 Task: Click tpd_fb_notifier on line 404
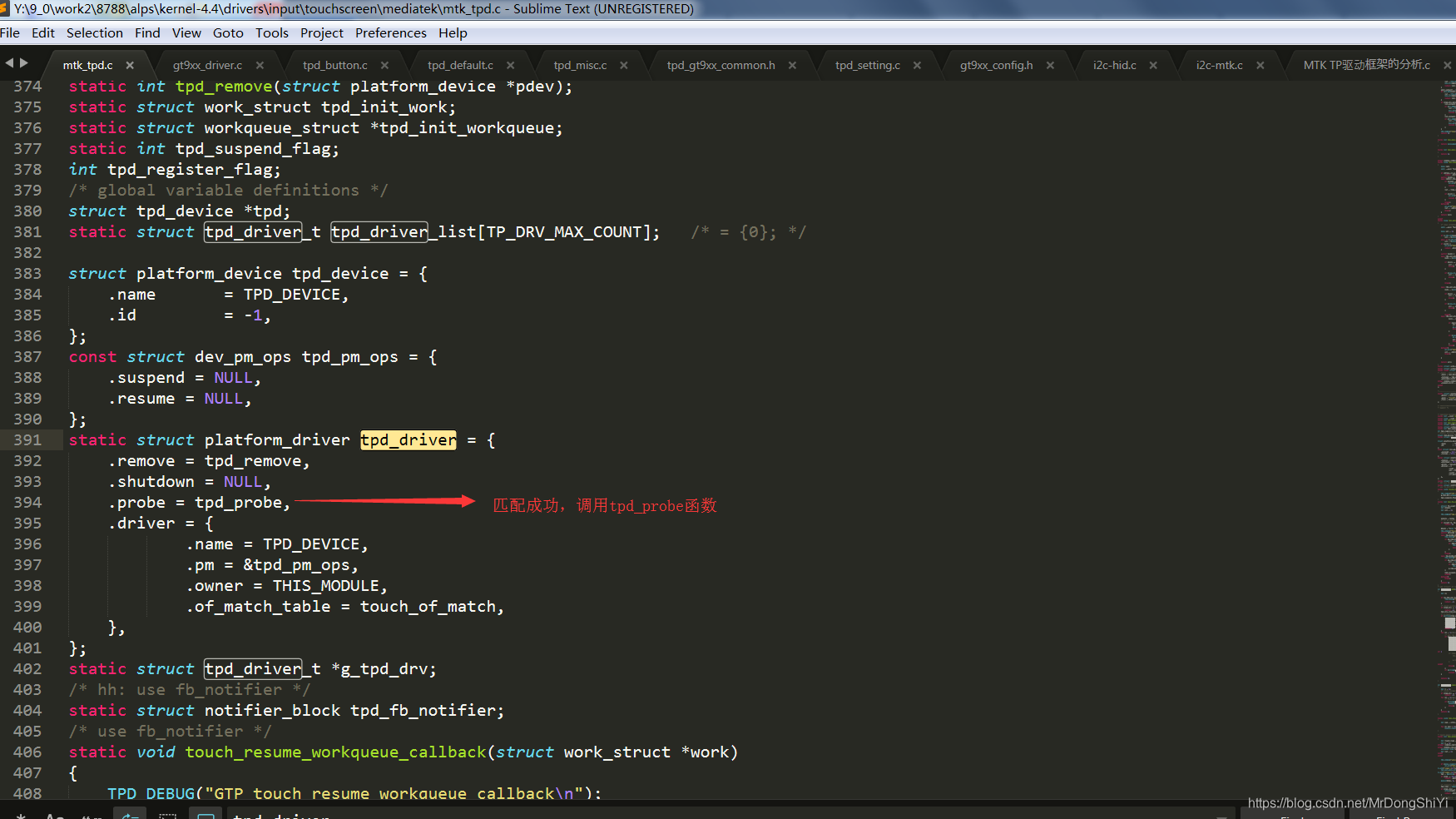point(423,711)
